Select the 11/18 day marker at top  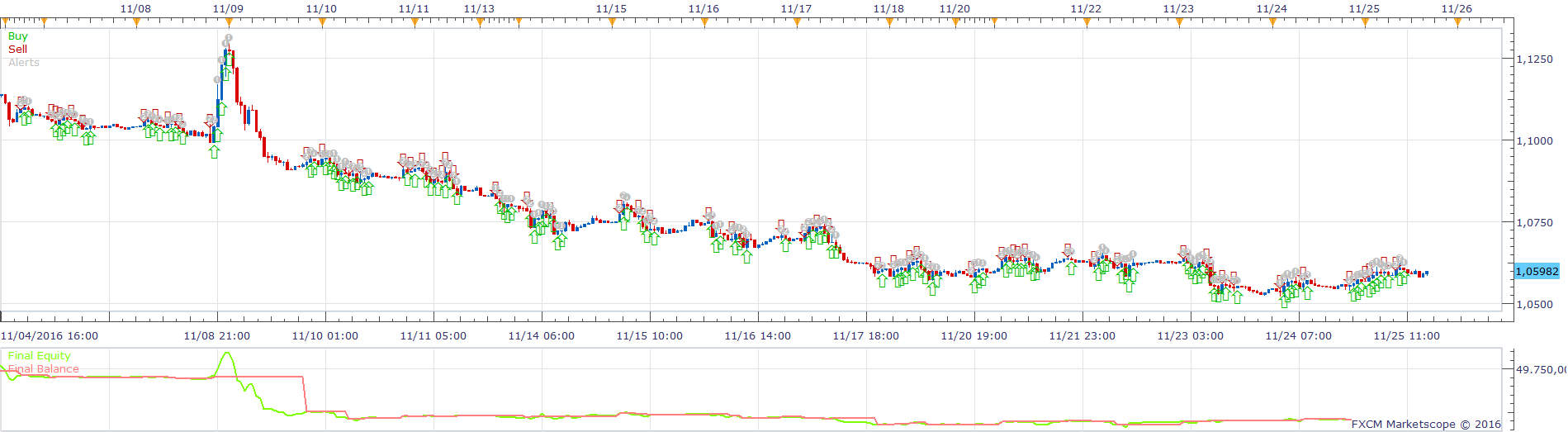click(888, 9)
